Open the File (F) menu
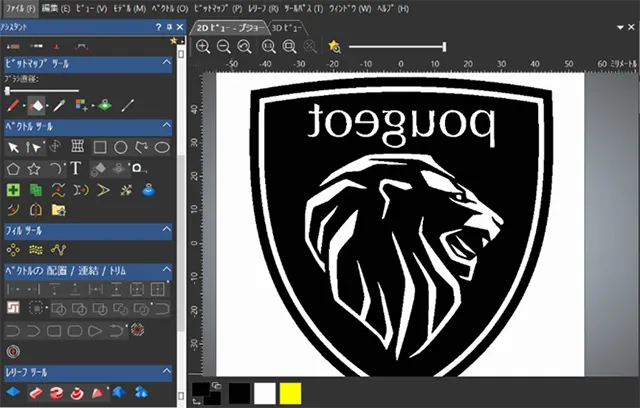Image resolution: width=640 pixels, height=408 pixels. coord(18,8)
